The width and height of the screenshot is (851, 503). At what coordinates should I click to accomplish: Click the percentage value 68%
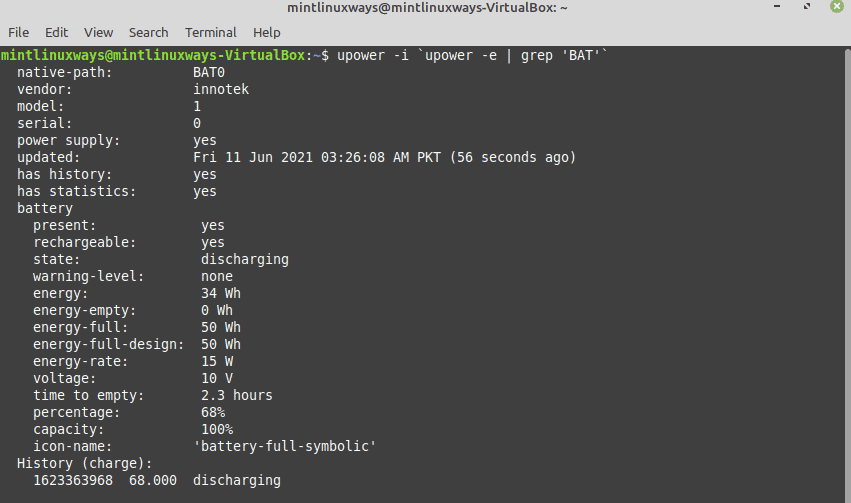click(213, 412)
